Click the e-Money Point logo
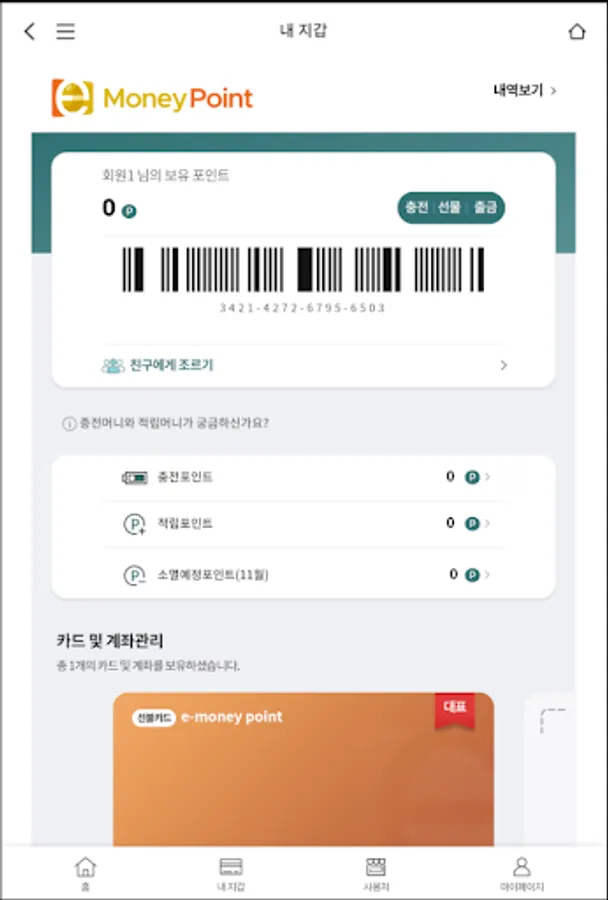Image resolution: width=608 pixels, height=900 pixels. point(152,98)
